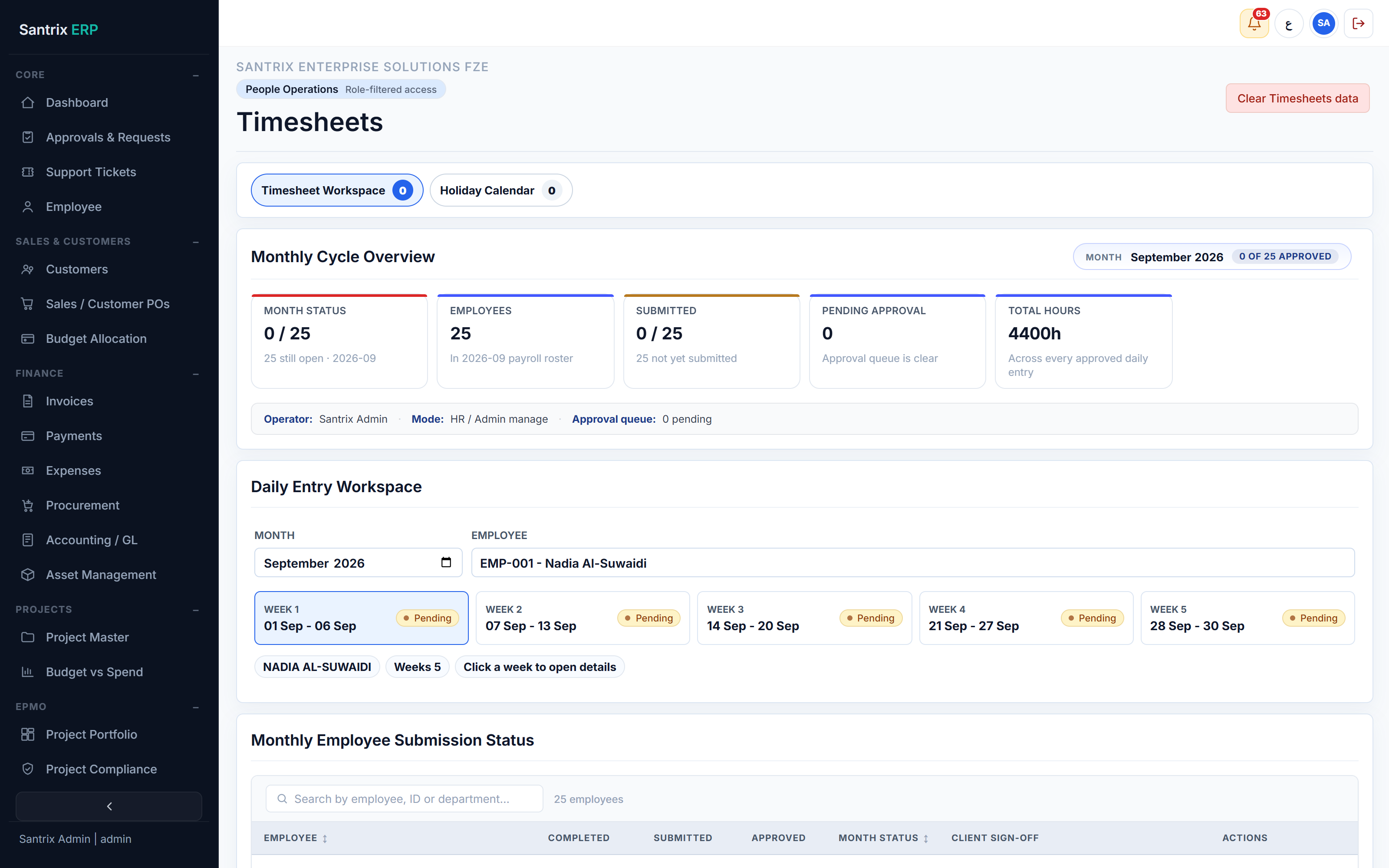Open Sales / Customer POs
Screen dimensions: 1389x868
pos(109,304)
